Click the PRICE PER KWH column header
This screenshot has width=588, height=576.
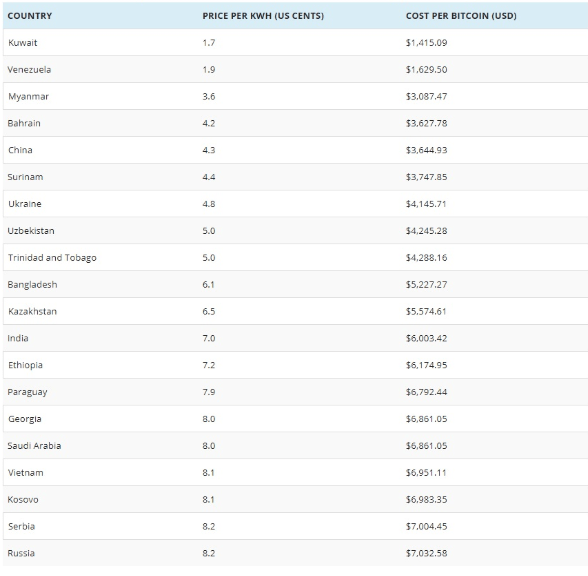click(x=263, y=16)
